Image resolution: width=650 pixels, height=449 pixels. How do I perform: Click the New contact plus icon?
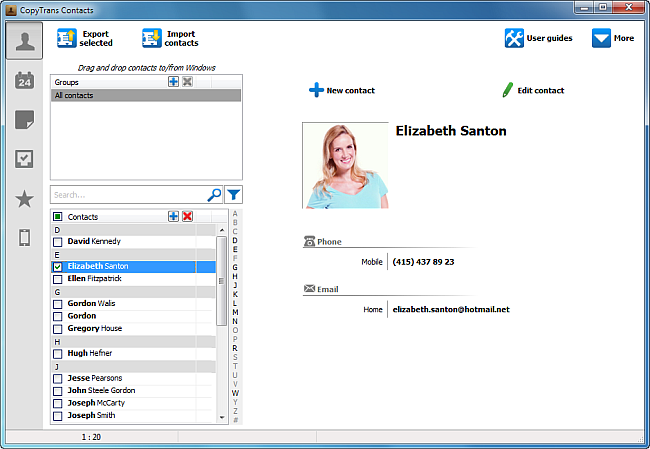click(316, 90)
